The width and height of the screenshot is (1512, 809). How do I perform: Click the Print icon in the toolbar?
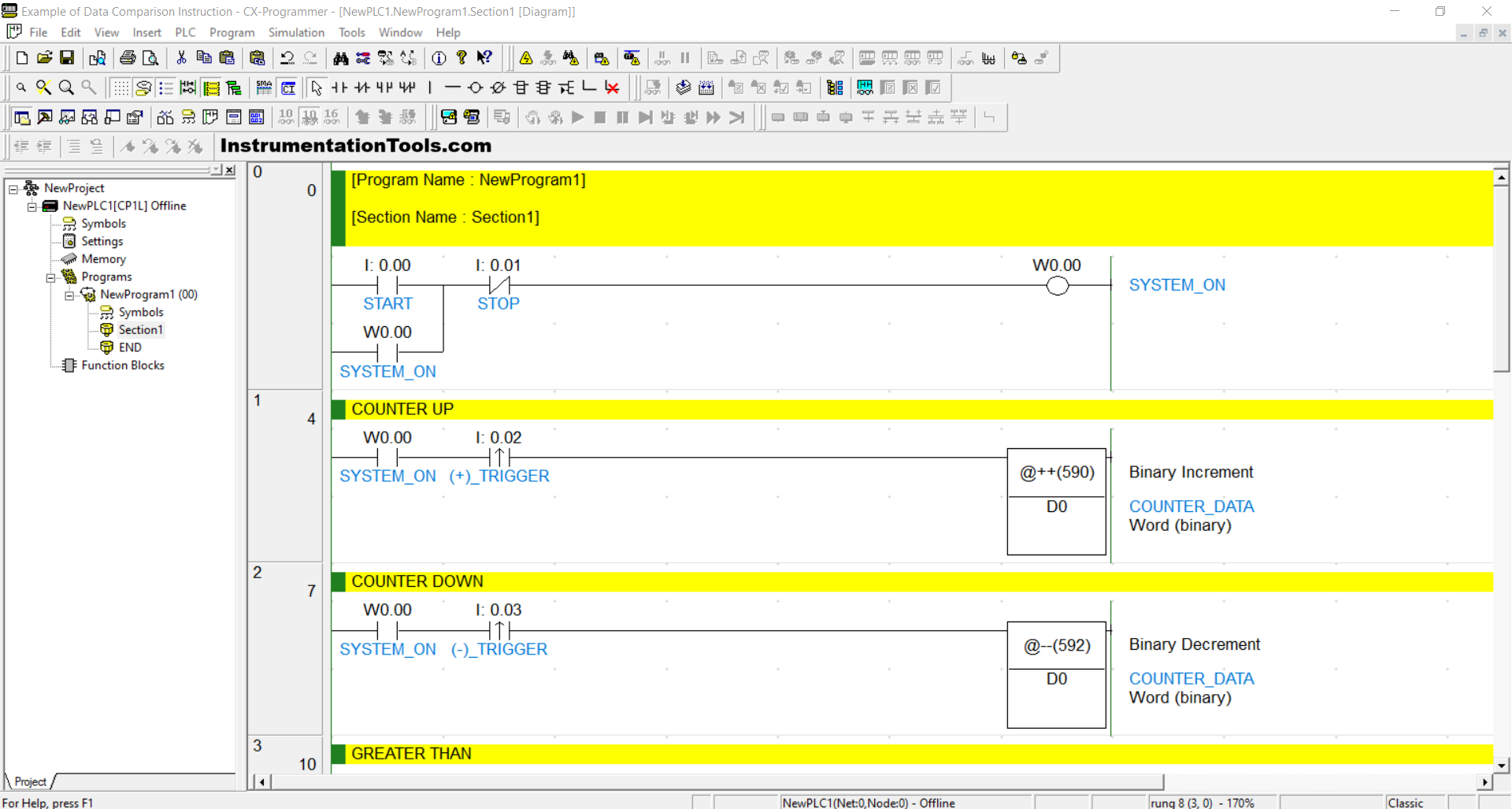[128, 58]
